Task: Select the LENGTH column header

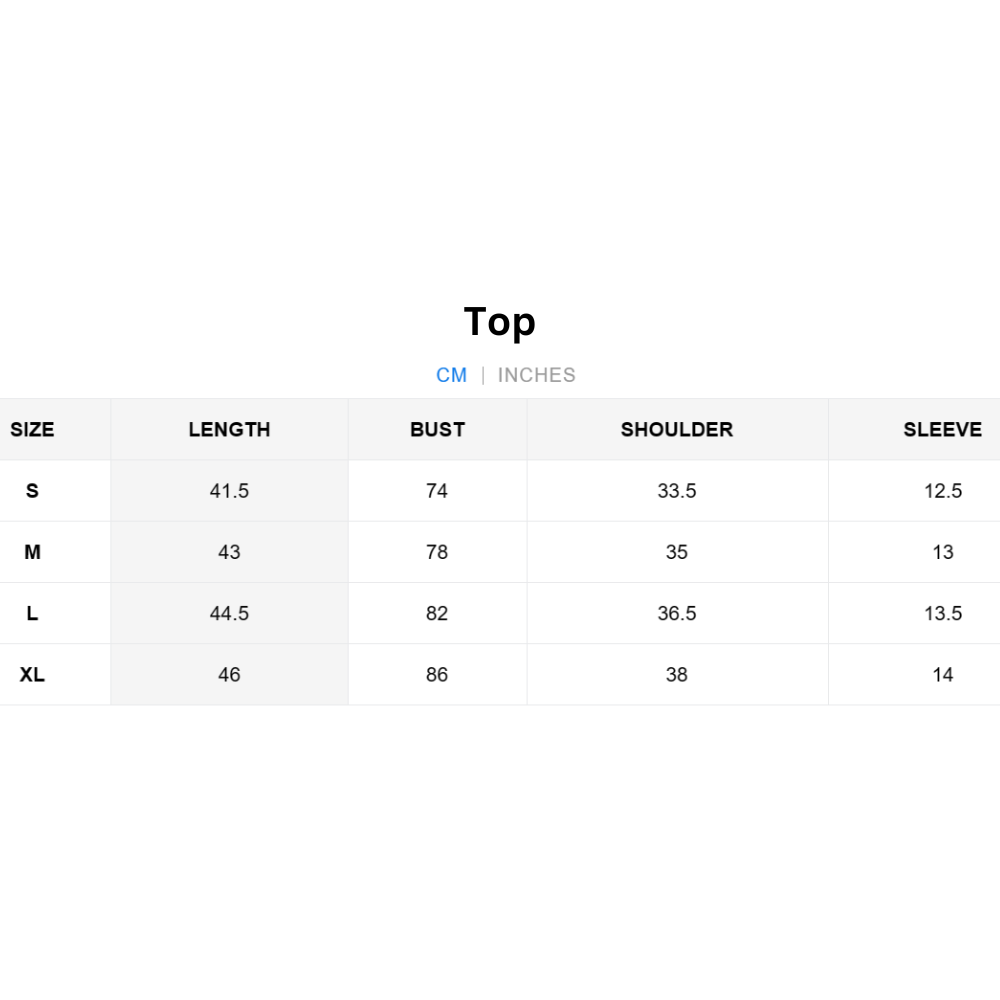Action: coord(230,429)
